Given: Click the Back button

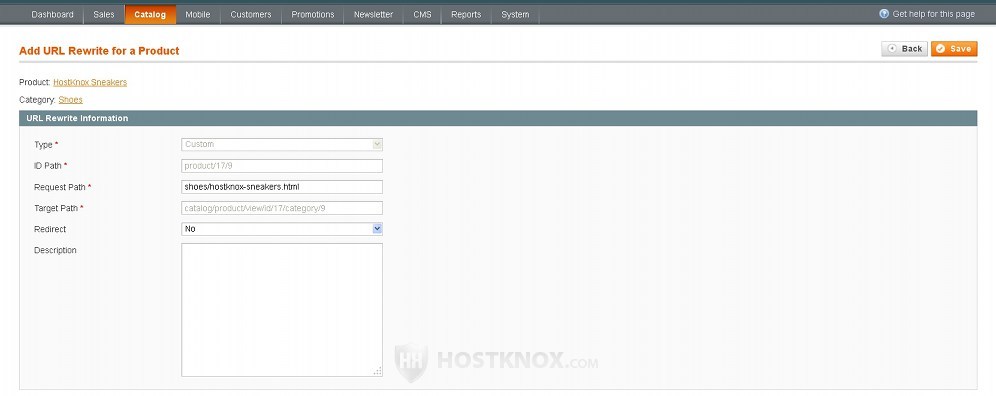Looking at the screenshot, I should 905,49.
